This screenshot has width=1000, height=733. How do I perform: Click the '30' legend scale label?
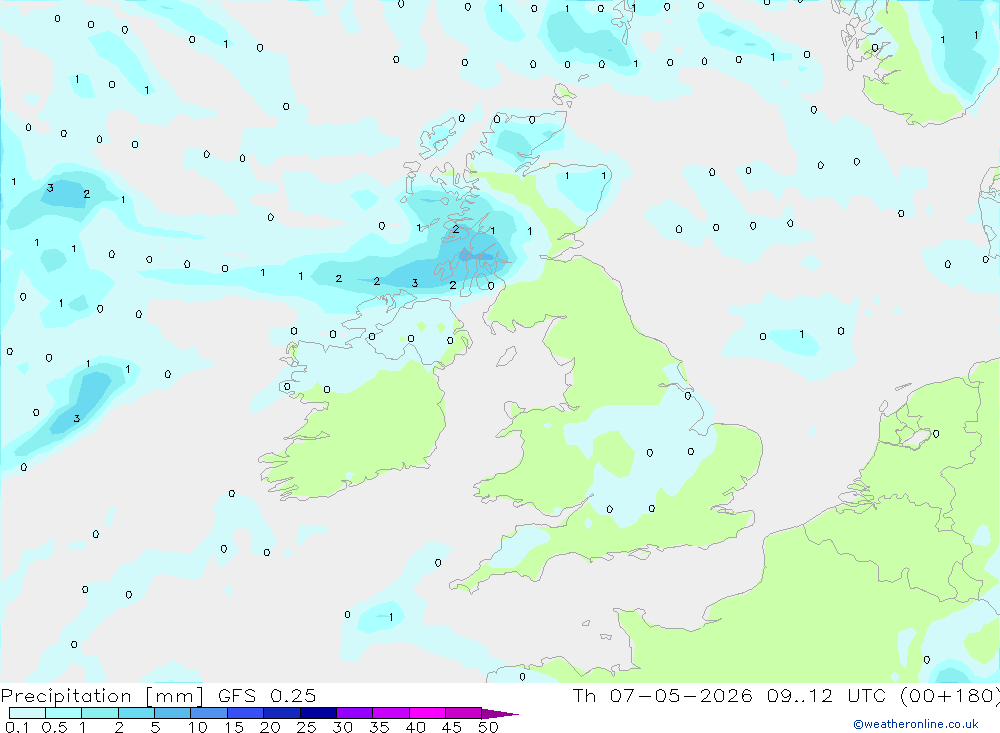tap(342, 727)
